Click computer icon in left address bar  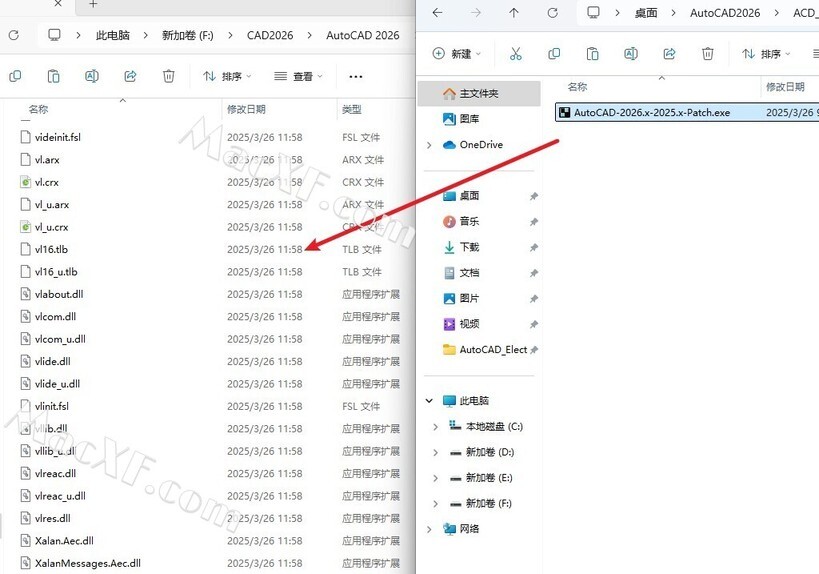(x=54, y=35)
